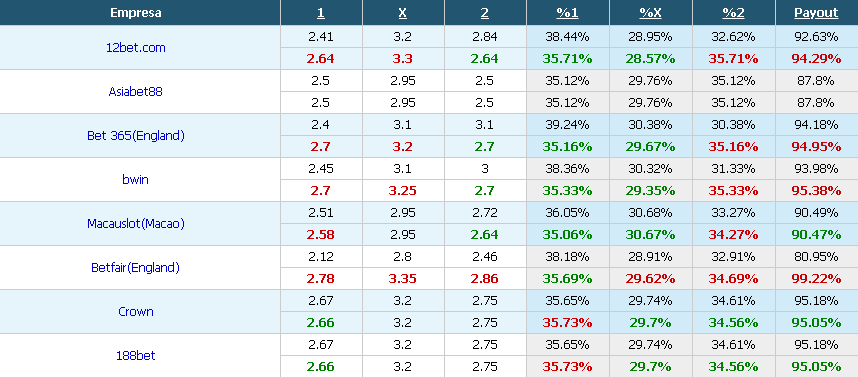Sort by the Payout column header
Viewport: 858px width, 377px height.
816,13
